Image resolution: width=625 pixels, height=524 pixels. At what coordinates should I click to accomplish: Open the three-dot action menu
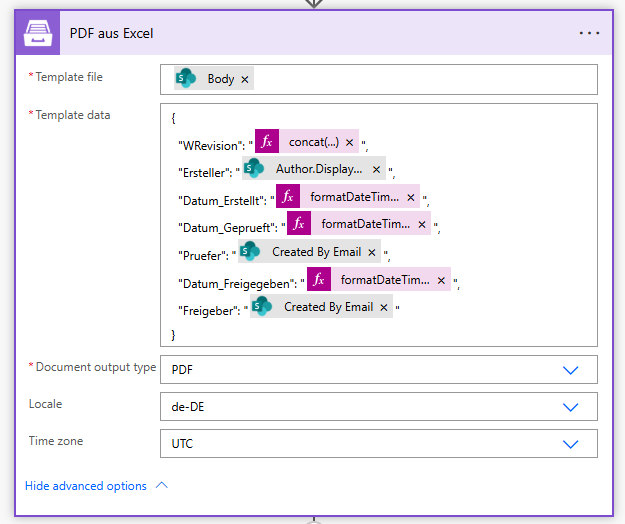click(x=589, y=33)
